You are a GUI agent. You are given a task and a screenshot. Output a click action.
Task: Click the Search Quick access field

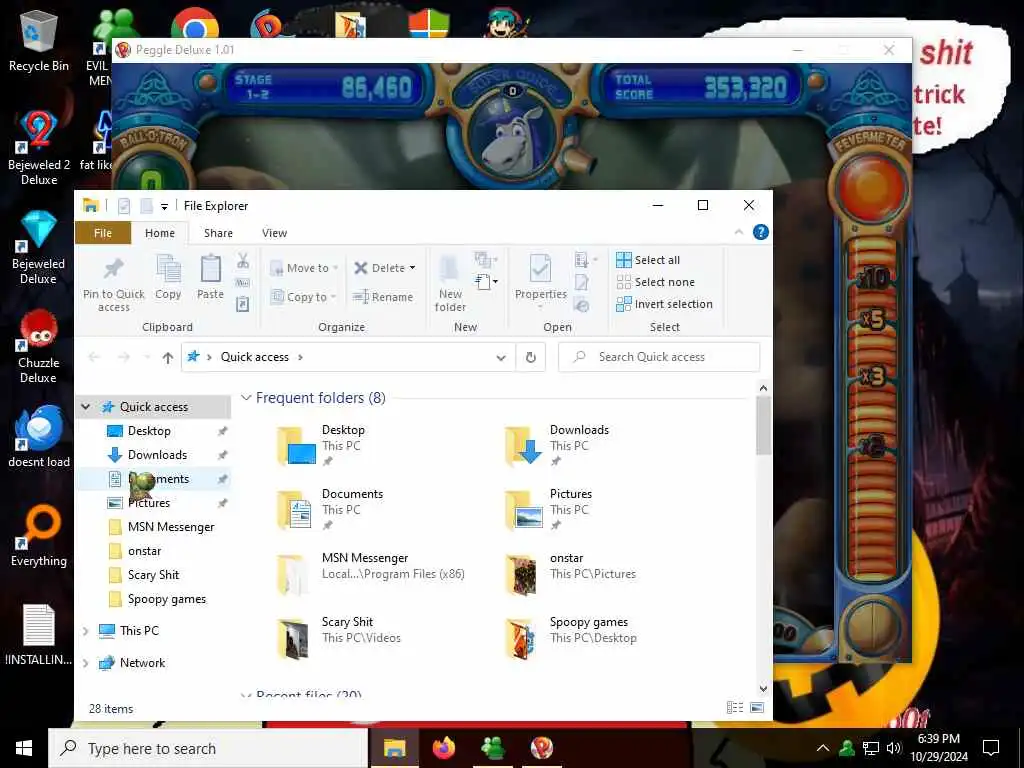tap(659, 357)
